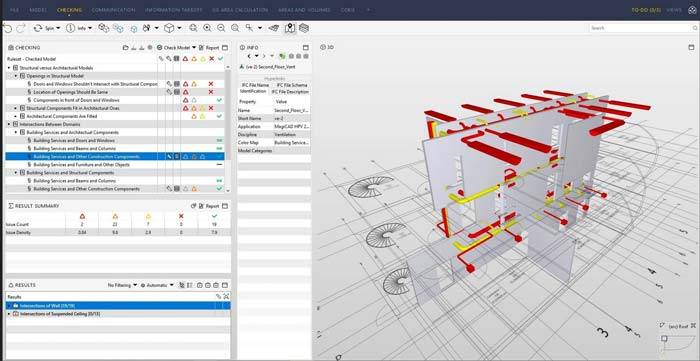
Task: Toggle the red critical severity filter in the Checking header
Action: coord(185,59)
